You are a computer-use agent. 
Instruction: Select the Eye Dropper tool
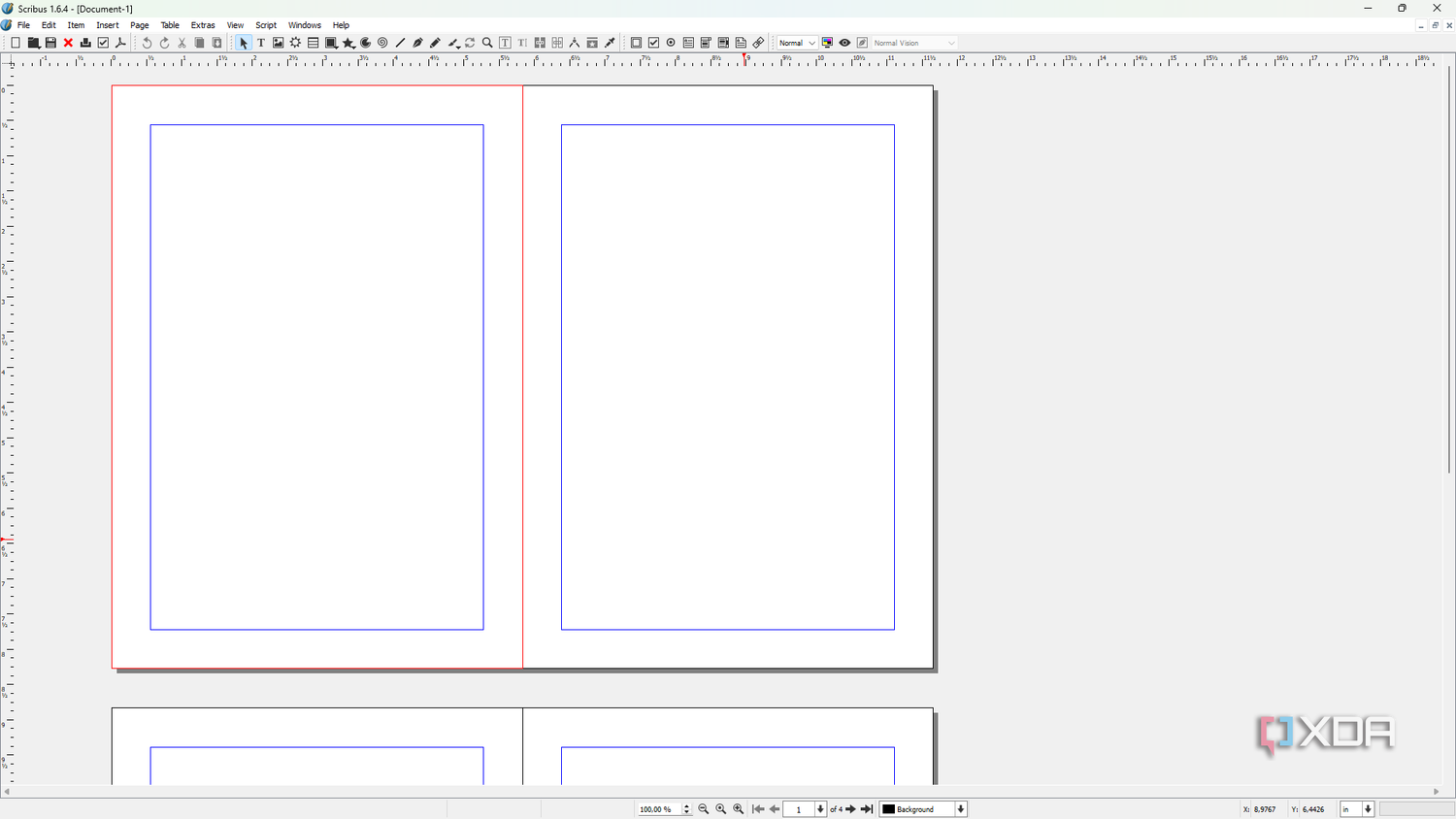[611, 43]
